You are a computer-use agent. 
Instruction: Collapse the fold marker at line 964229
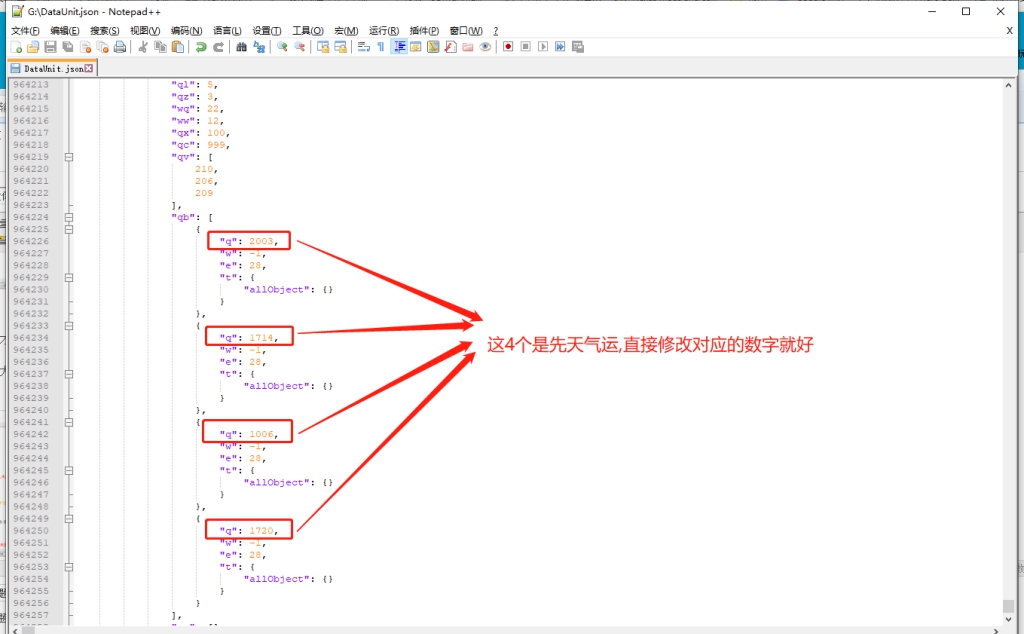pos(69,277)
